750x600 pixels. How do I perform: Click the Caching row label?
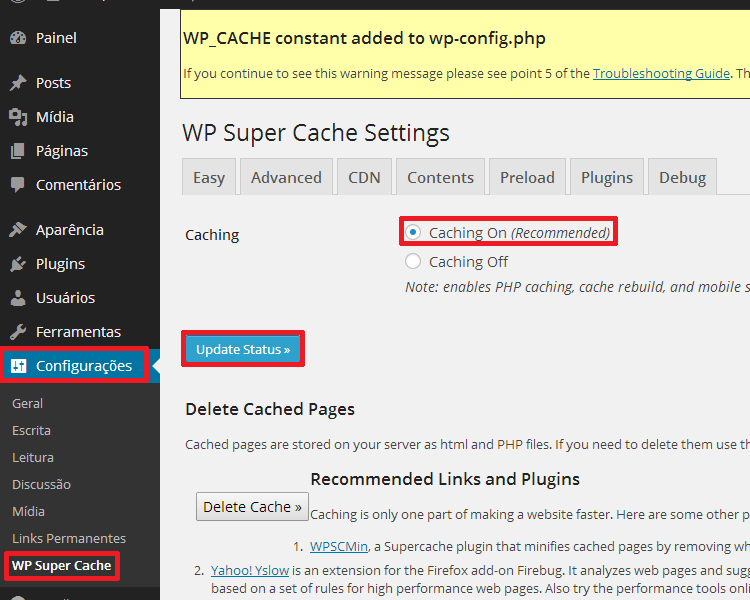(212, 235)
